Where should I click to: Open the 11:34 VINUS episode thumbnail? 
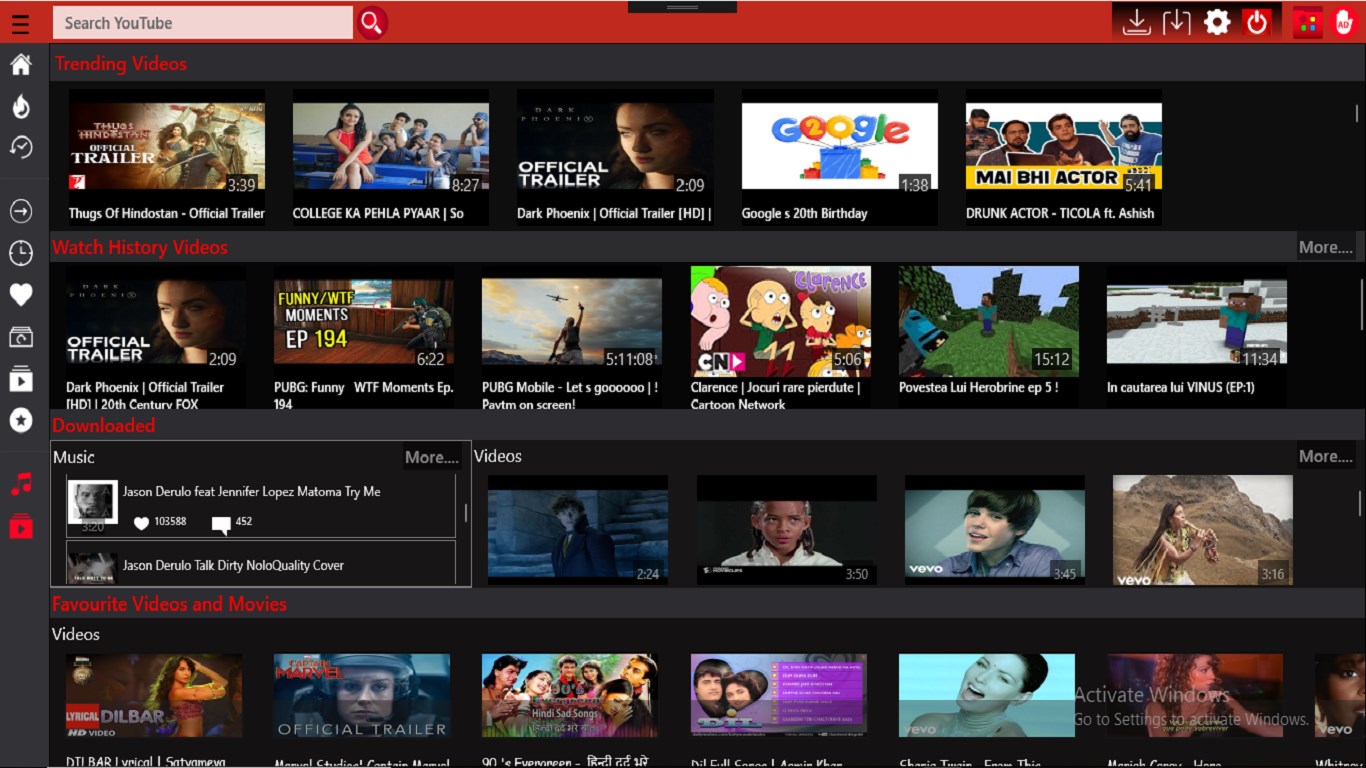pyautogui.click(x=1197, y=322)
